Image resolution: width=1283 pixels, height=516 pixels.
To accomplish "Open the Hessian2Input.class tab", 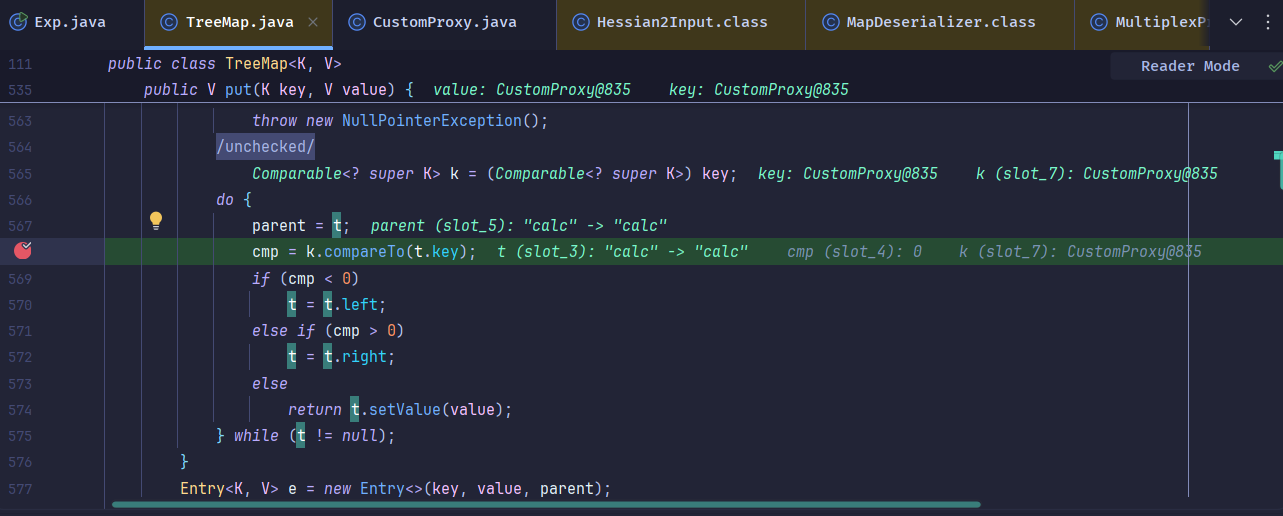I will tap(682, 22).
